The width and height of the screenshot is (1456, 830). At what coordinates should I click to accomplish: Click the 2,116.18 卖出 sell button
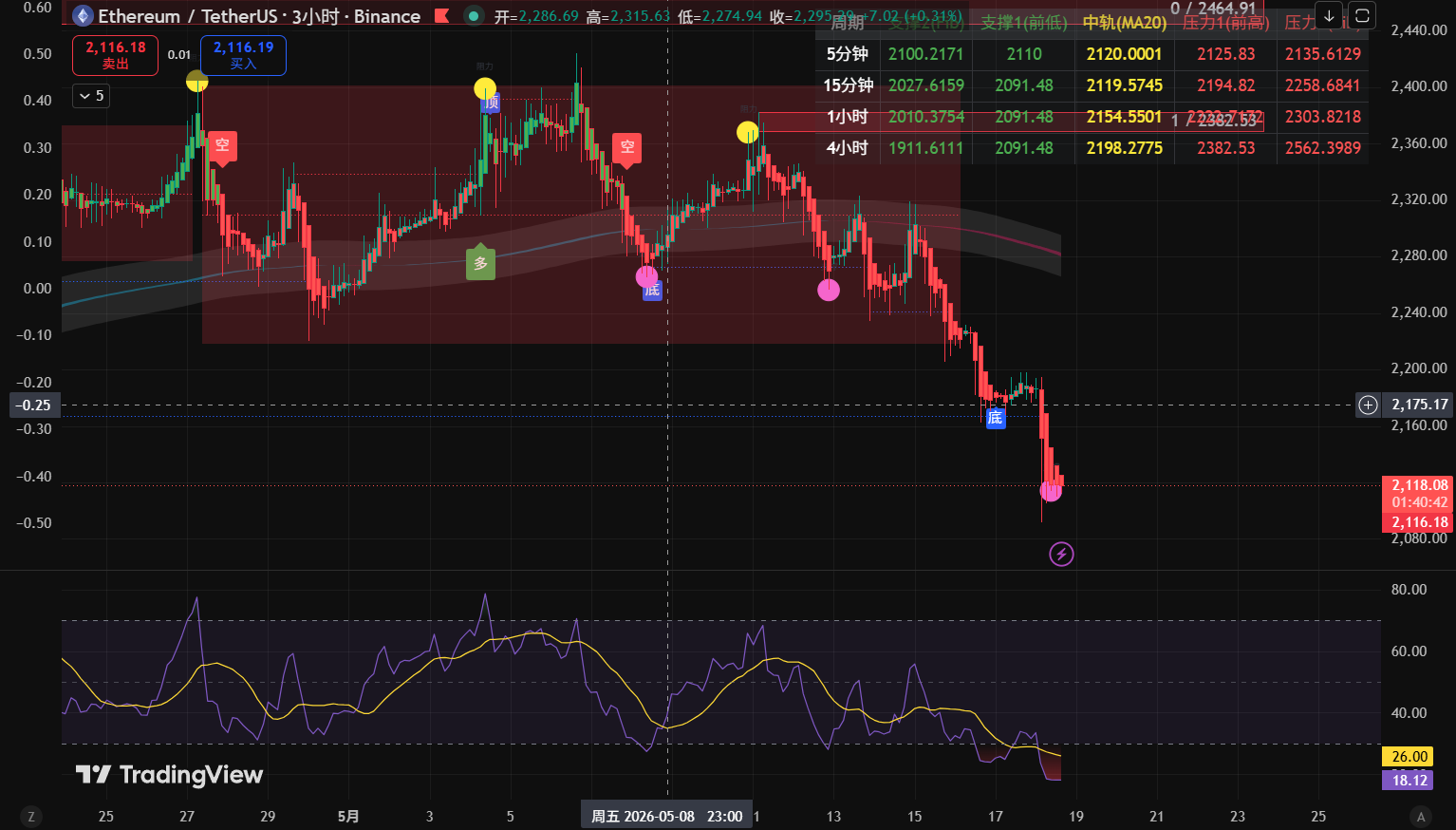click(115, 55)
